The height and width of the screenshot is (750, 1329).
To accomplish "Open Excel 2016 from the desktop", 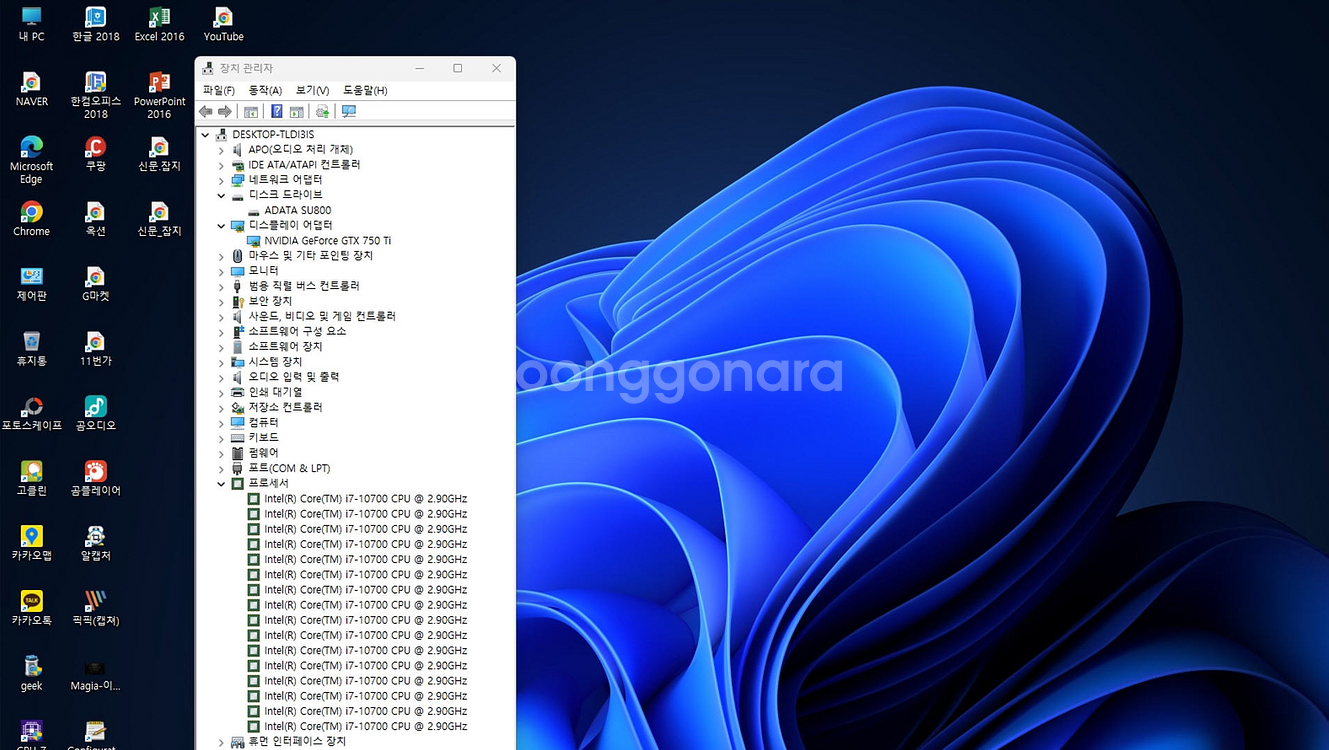I will coord(159,19).
